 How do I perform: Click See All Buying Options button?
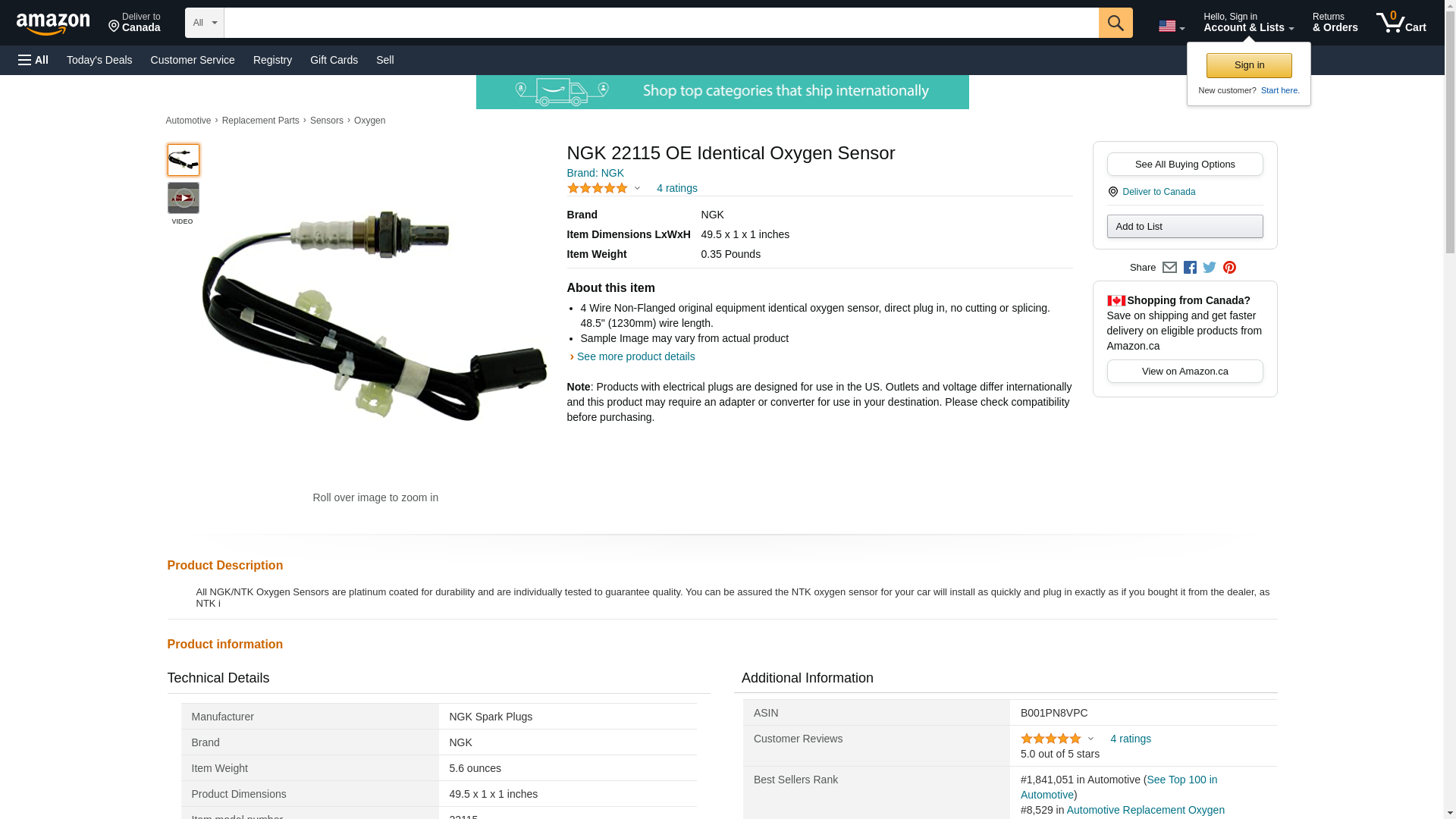[1185, 165]
